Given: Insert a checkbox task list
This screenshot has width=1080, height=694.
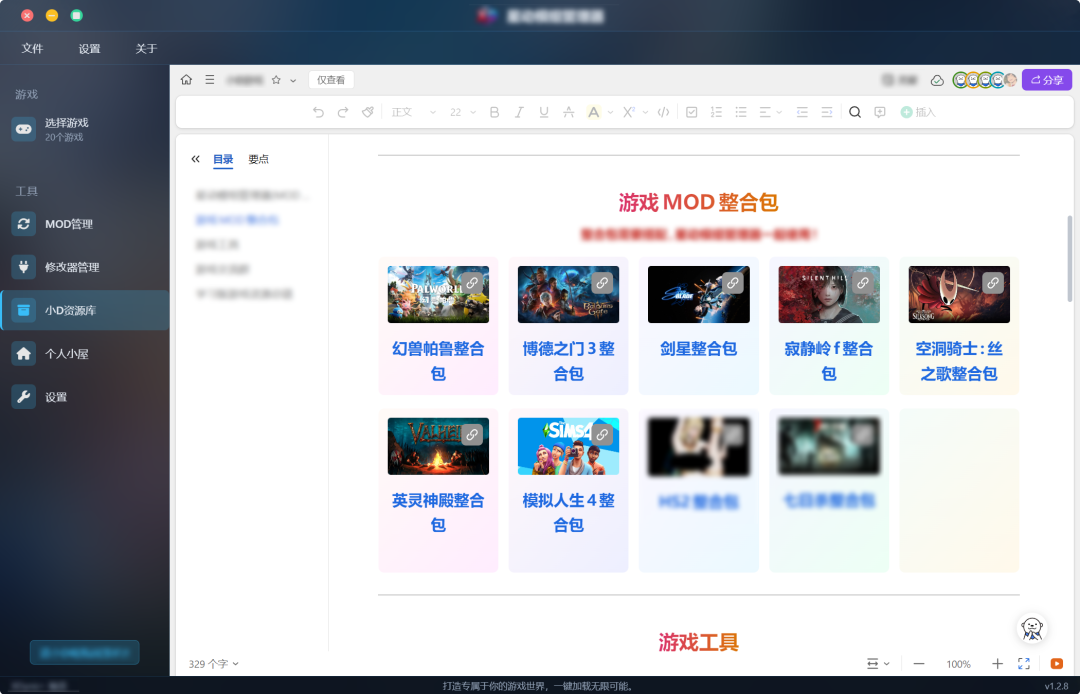Looking at the screenshot, I should 692,112.
